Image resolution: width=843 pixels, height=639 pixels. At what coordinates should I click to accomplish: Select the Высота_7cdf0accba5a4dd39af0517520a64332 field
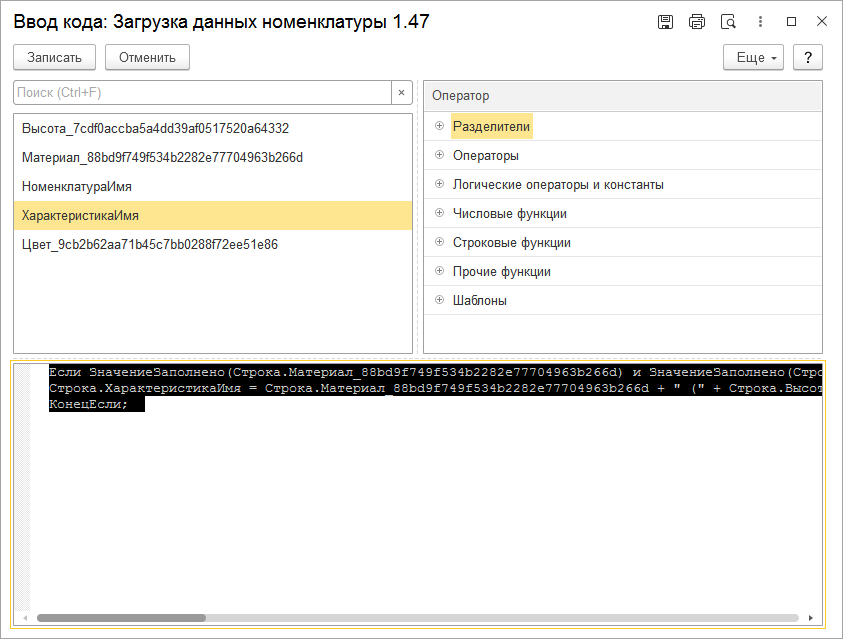tap(155, 128)
